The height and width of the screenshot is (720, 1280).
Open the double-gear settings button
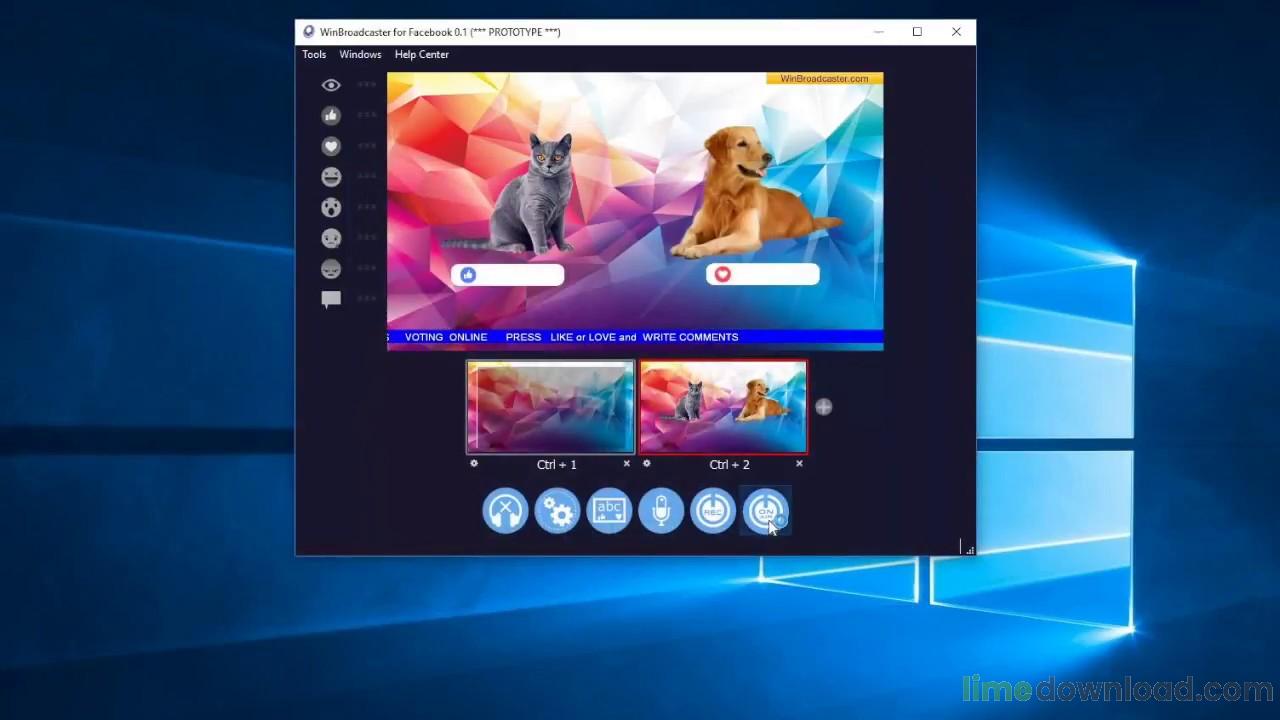pos(557,511)
